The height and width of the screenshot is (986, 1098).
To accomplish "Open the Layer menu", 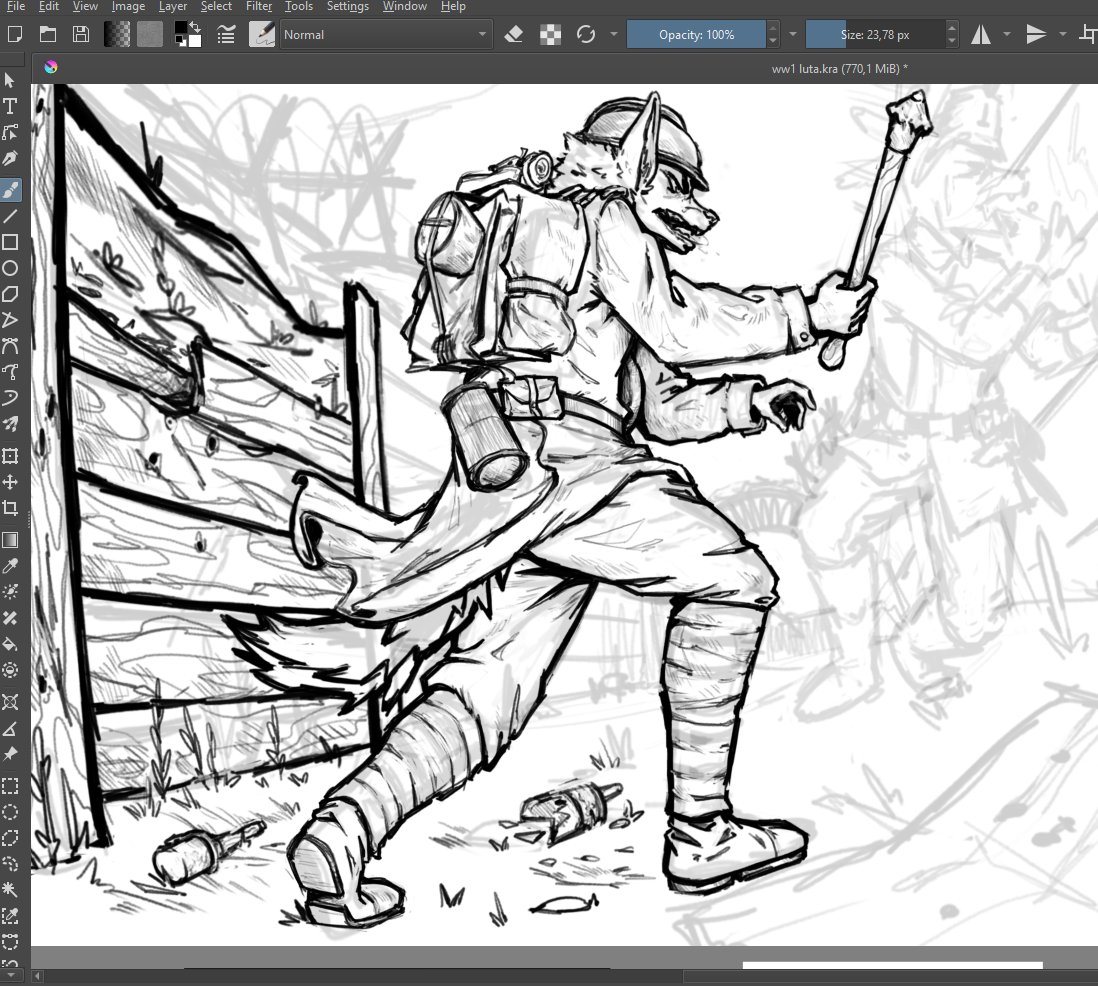I will pyautogui.click(x=172, y=6).
